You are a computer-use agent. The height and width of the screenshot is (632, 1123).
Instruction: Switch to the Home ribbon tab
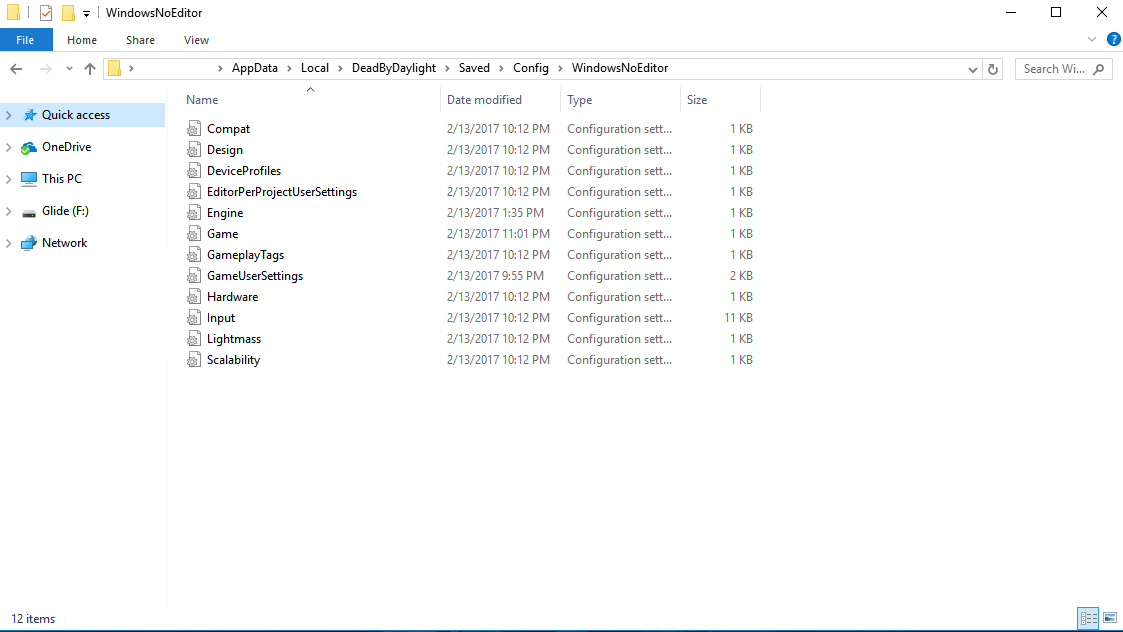82,40
